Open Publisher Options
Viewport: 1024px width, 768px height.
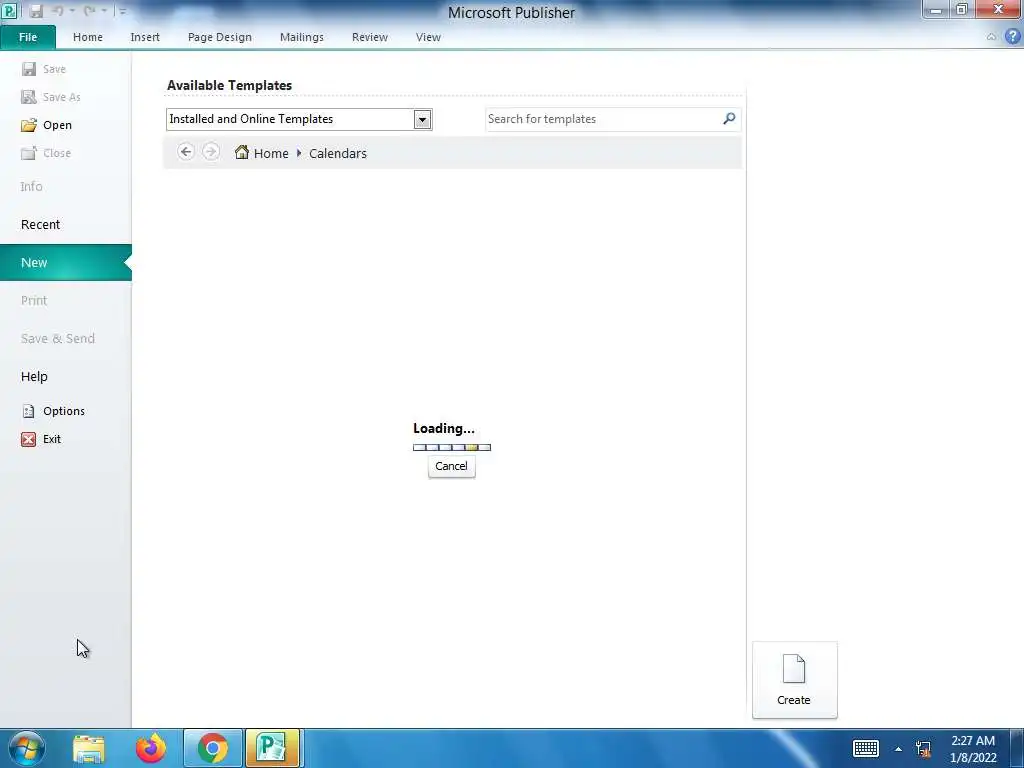(53, 411)
